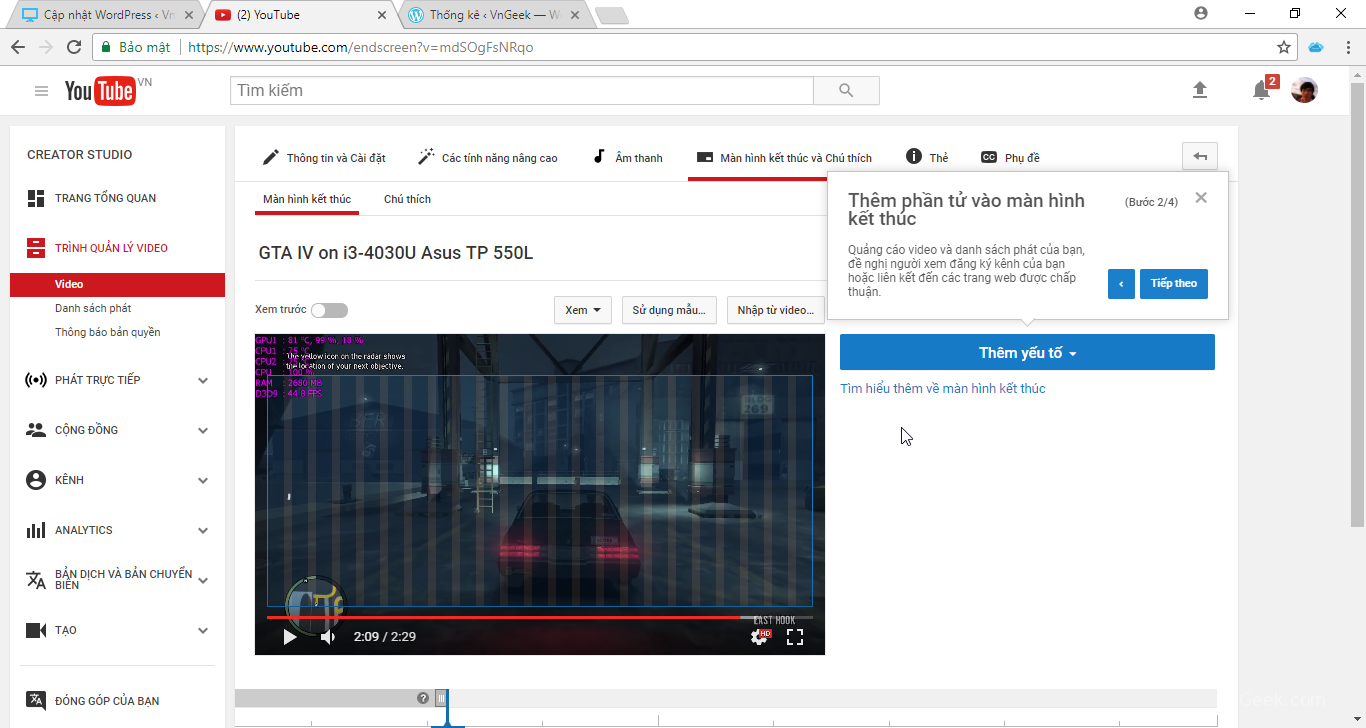Click the search magnifier button
Viewport: 1366px width, 728px height.
click(846, 90)
